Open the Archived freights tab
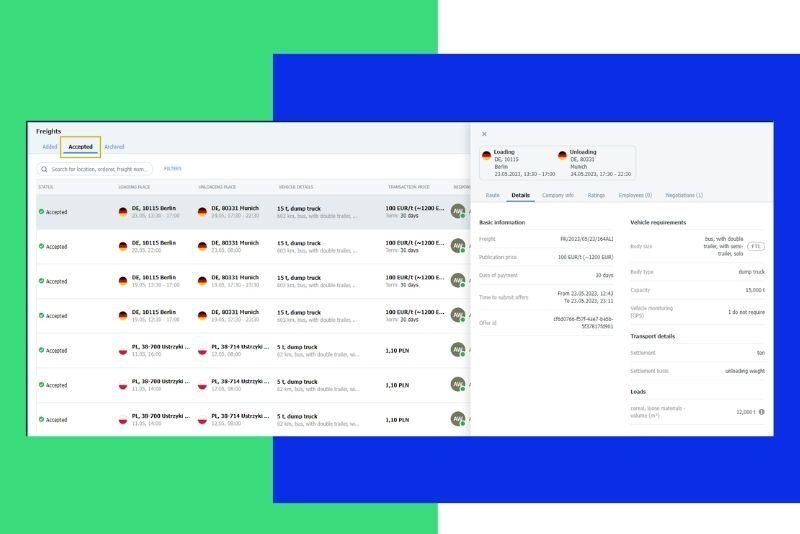 (114, 147)
